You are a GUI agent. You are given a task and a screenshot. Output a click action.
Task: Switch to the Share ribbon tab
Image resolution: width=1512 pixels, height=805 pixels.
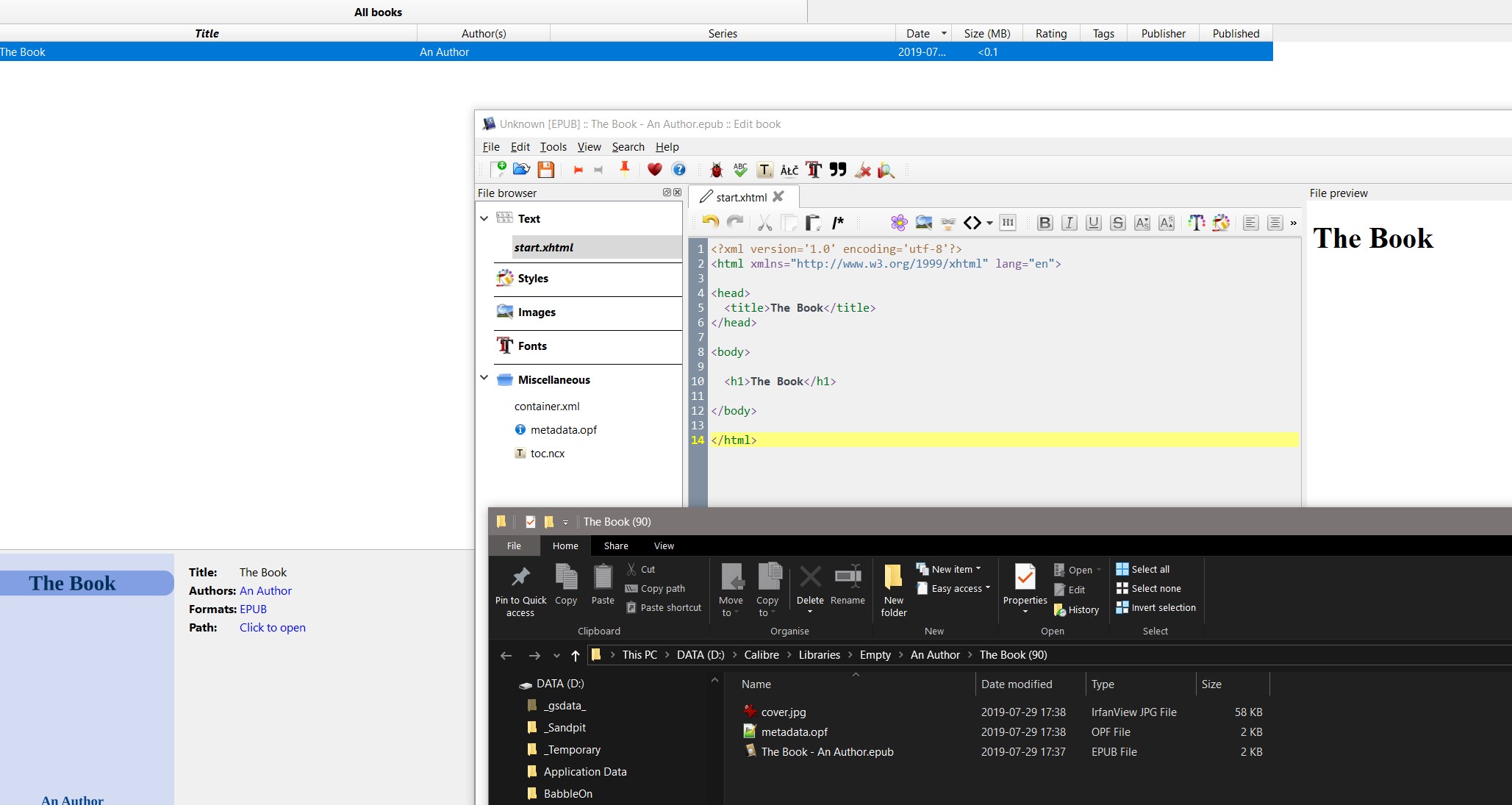[615, 545]
